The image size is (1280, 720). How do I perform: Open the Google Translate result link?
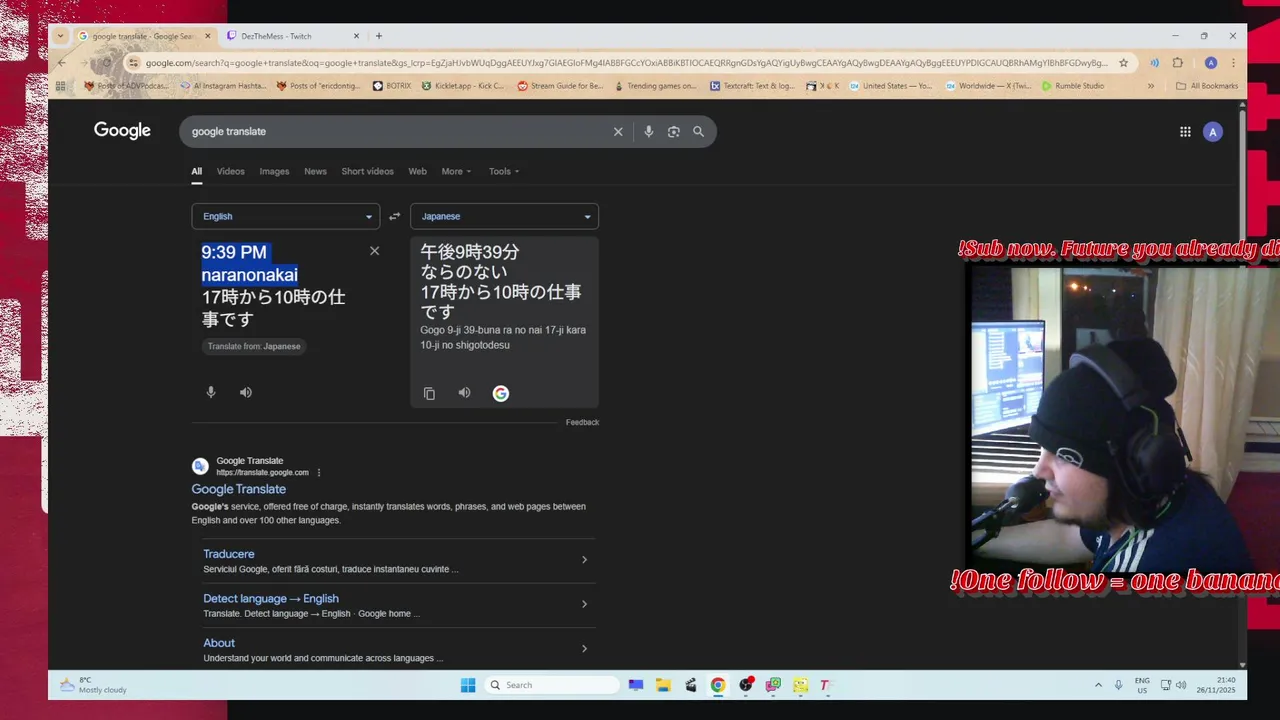239,489
